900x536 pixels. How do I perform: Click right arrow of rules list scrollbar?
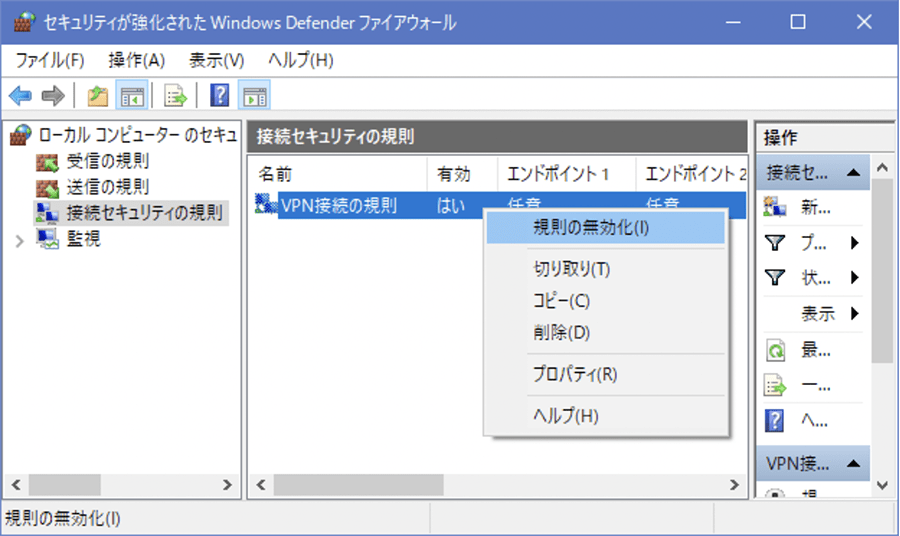(734, 485)
